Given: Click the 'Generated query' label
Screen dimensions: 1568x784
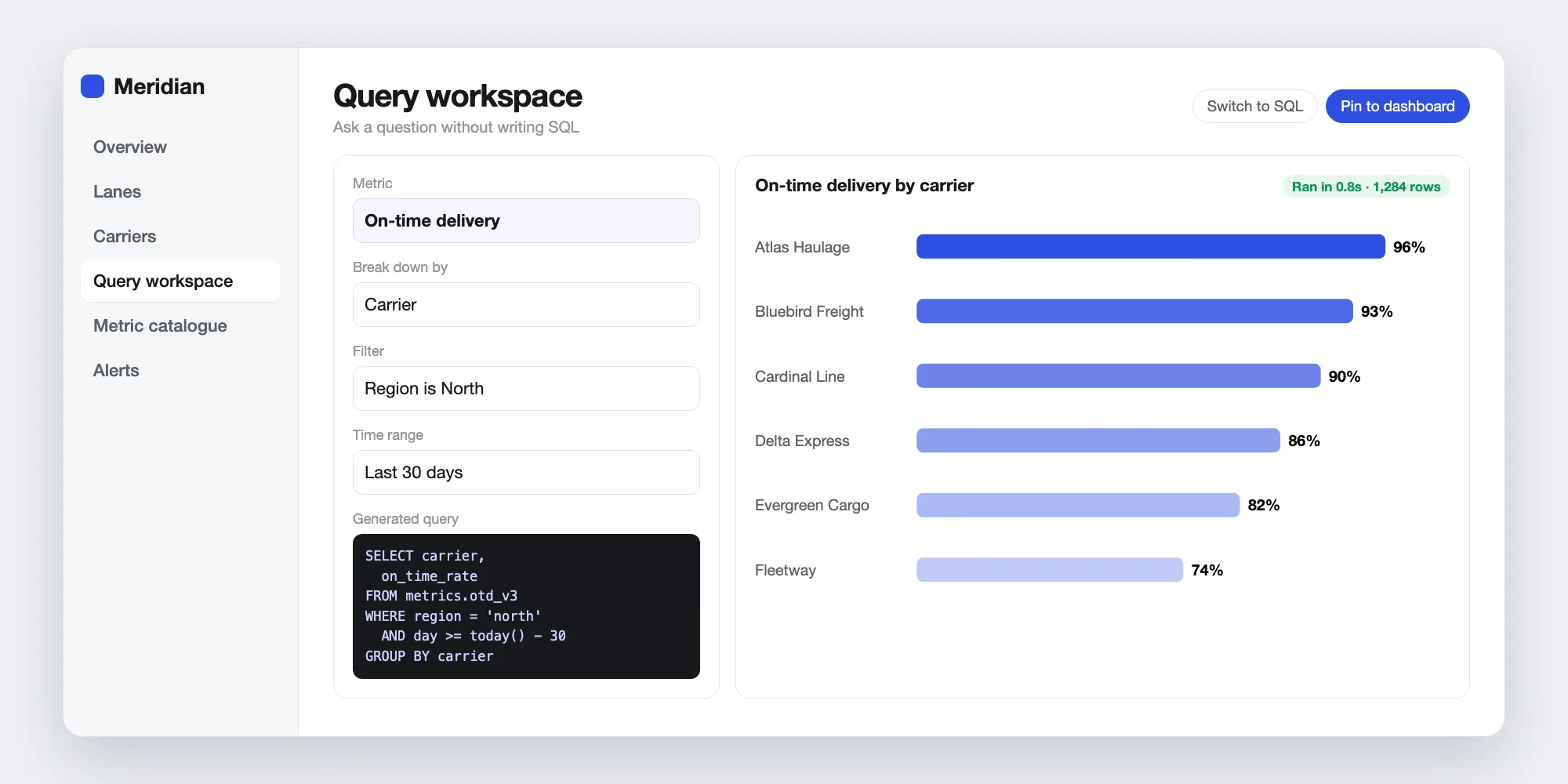Looking at the screenshot, I should (405, 518).
